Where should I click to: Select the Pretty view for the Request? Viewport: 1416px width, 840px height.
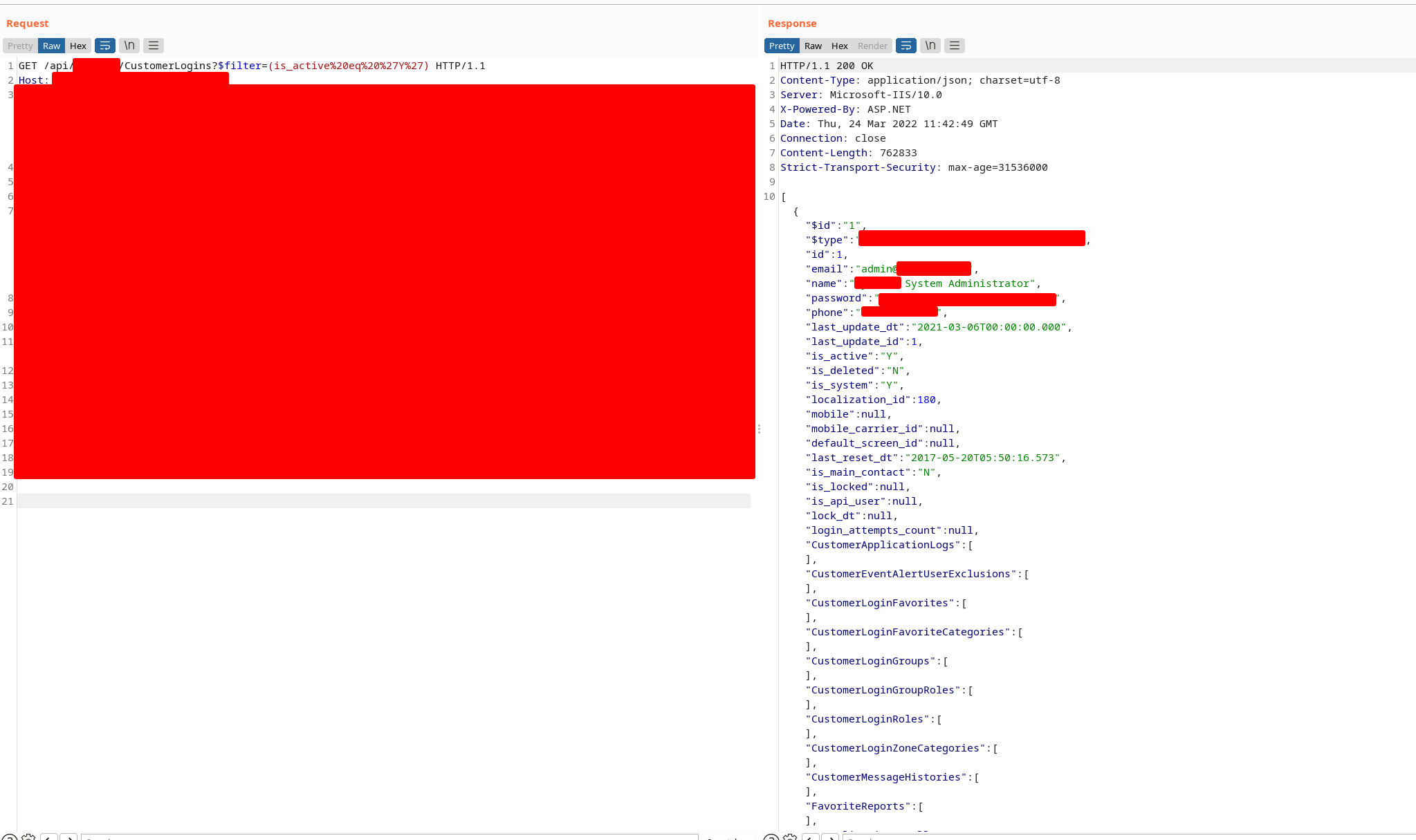point(19,46)
